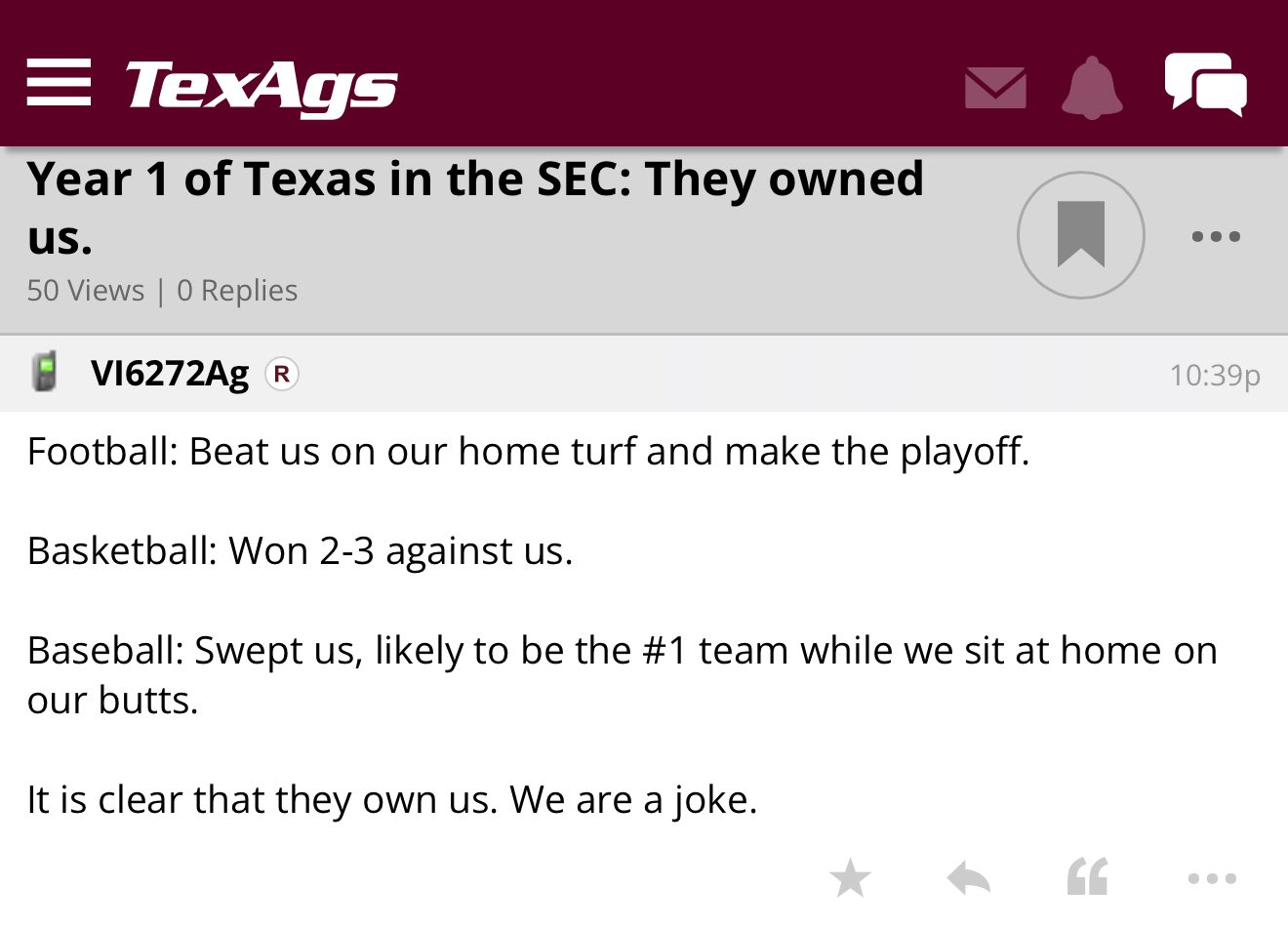
Task: Open the hamburger navigation menu
Action: point(59,82)
